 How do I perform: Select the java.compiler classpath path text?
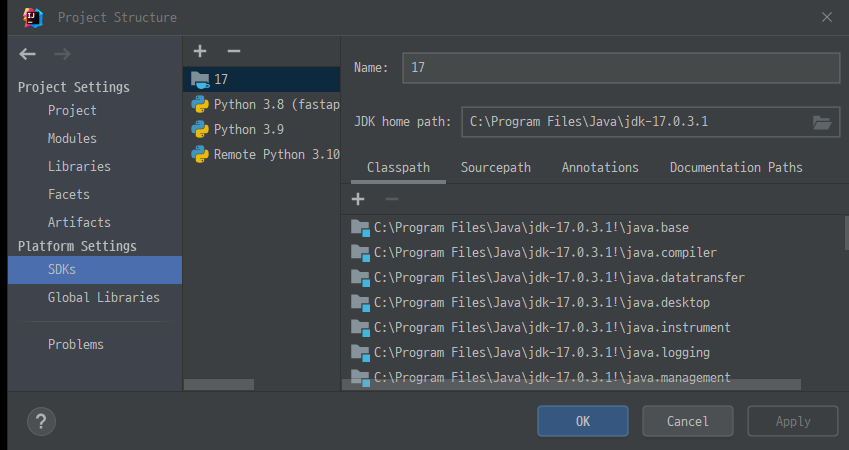coord(545,253)
